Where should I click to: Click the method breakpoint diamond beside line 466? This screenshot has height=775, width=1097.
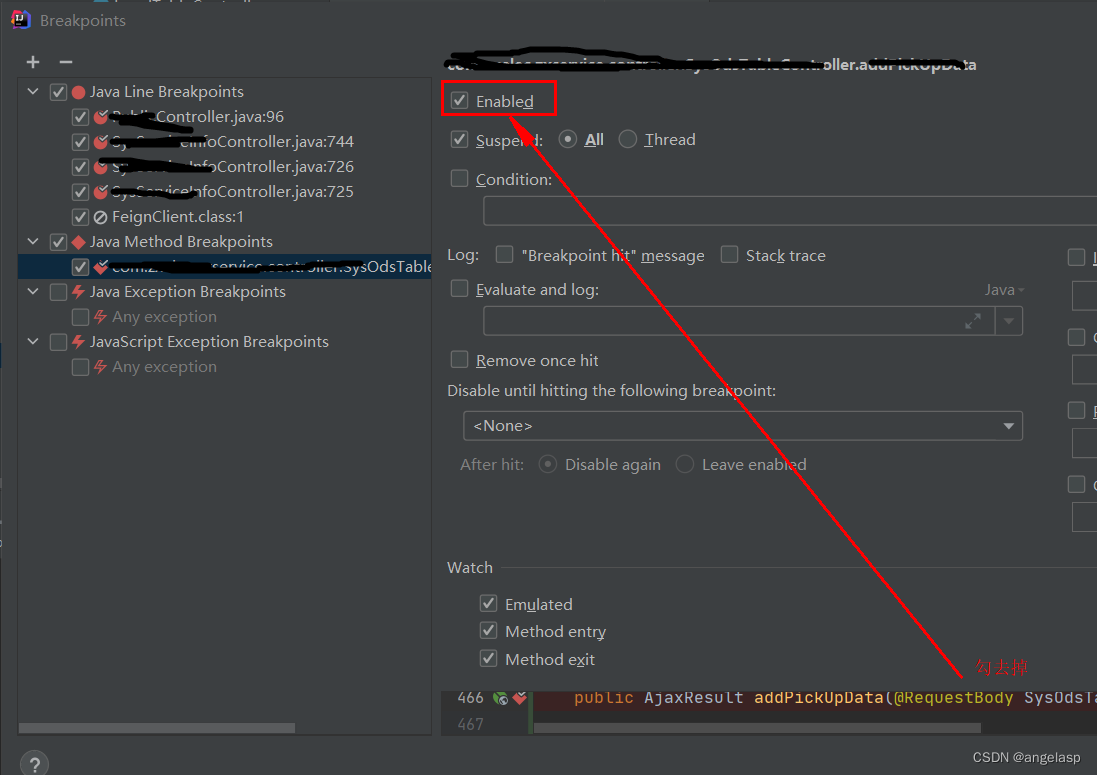[520, 698]
